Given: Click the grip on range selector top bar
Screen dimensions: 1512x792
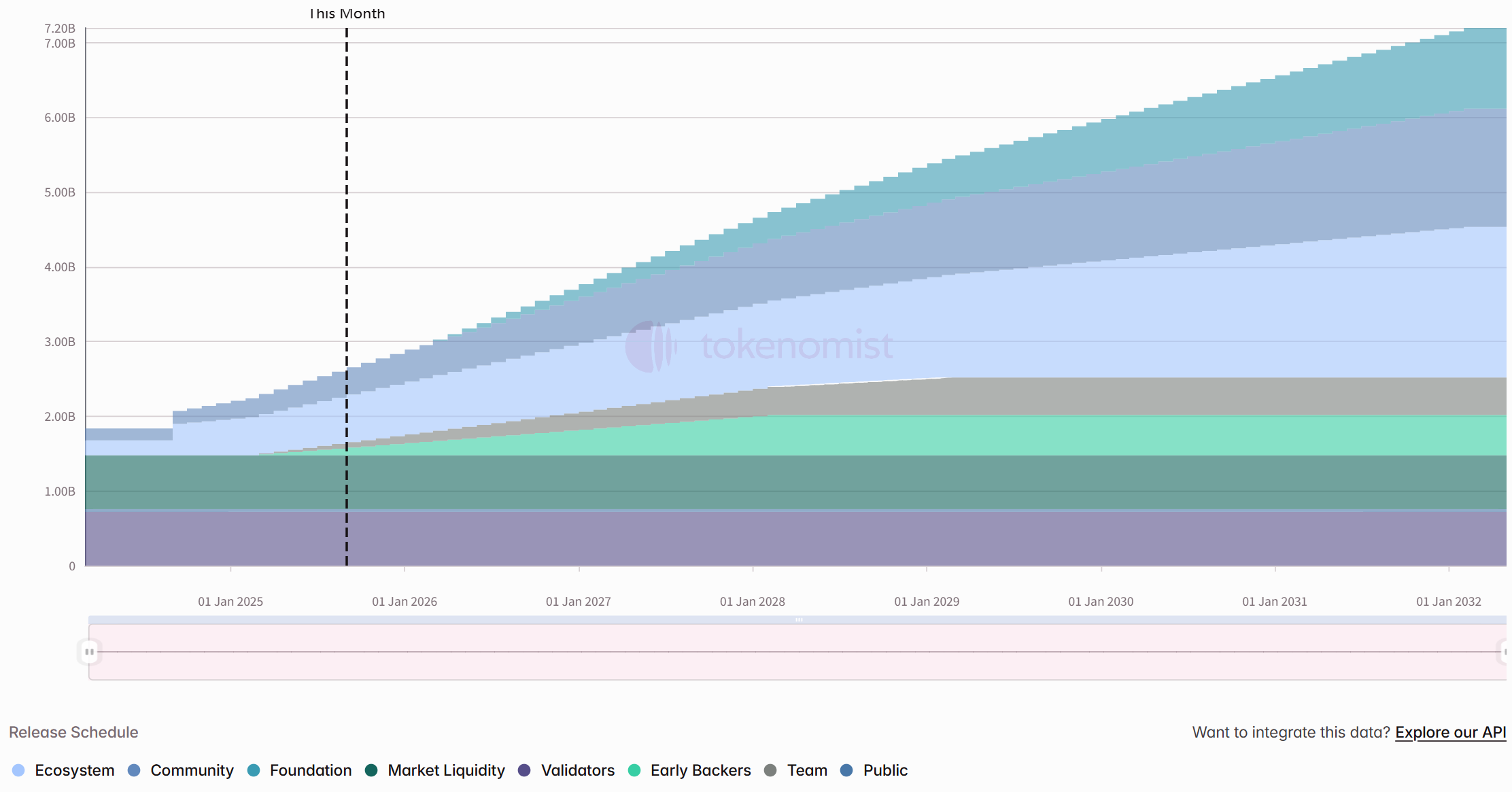Looking at the screenshot, I should pos(799,620).
